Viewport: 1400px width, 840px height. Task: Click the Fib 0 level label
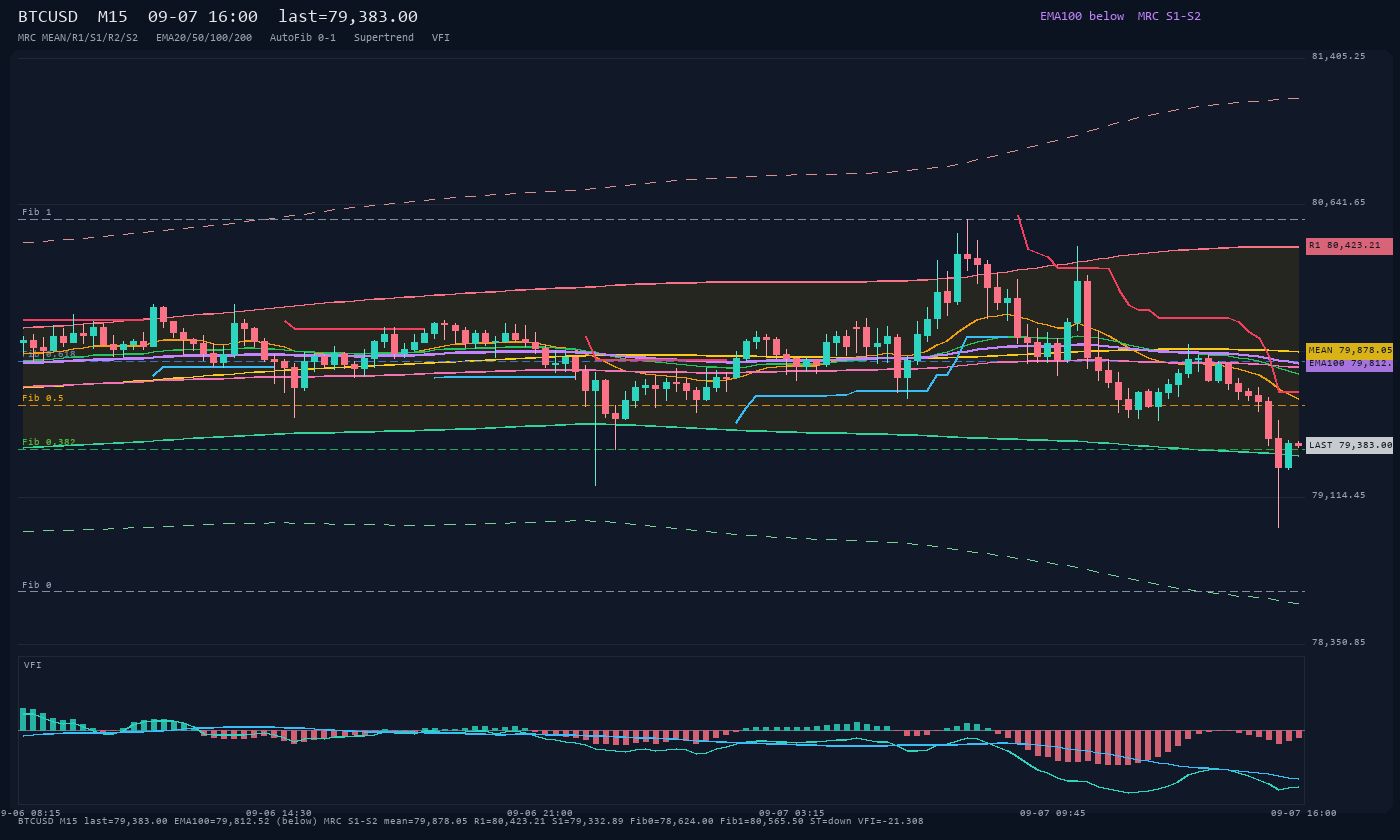point(37,585)
